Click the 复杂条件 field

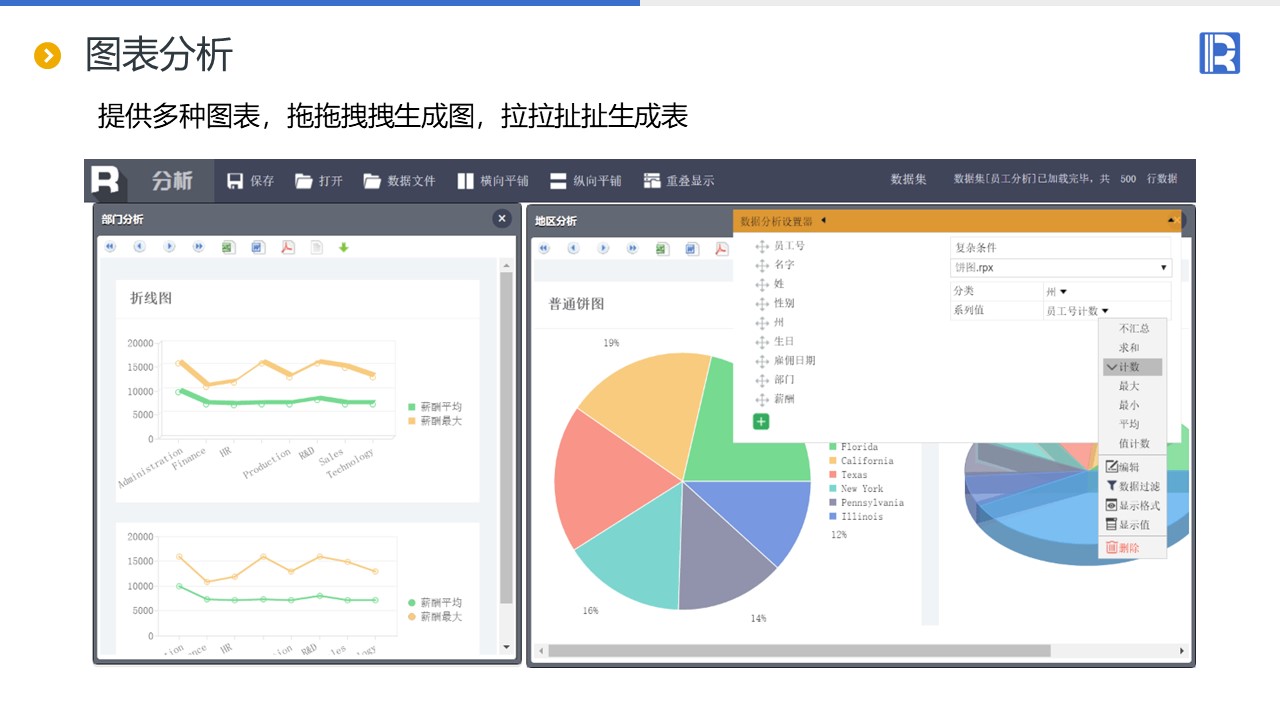tap(1060, 247)
